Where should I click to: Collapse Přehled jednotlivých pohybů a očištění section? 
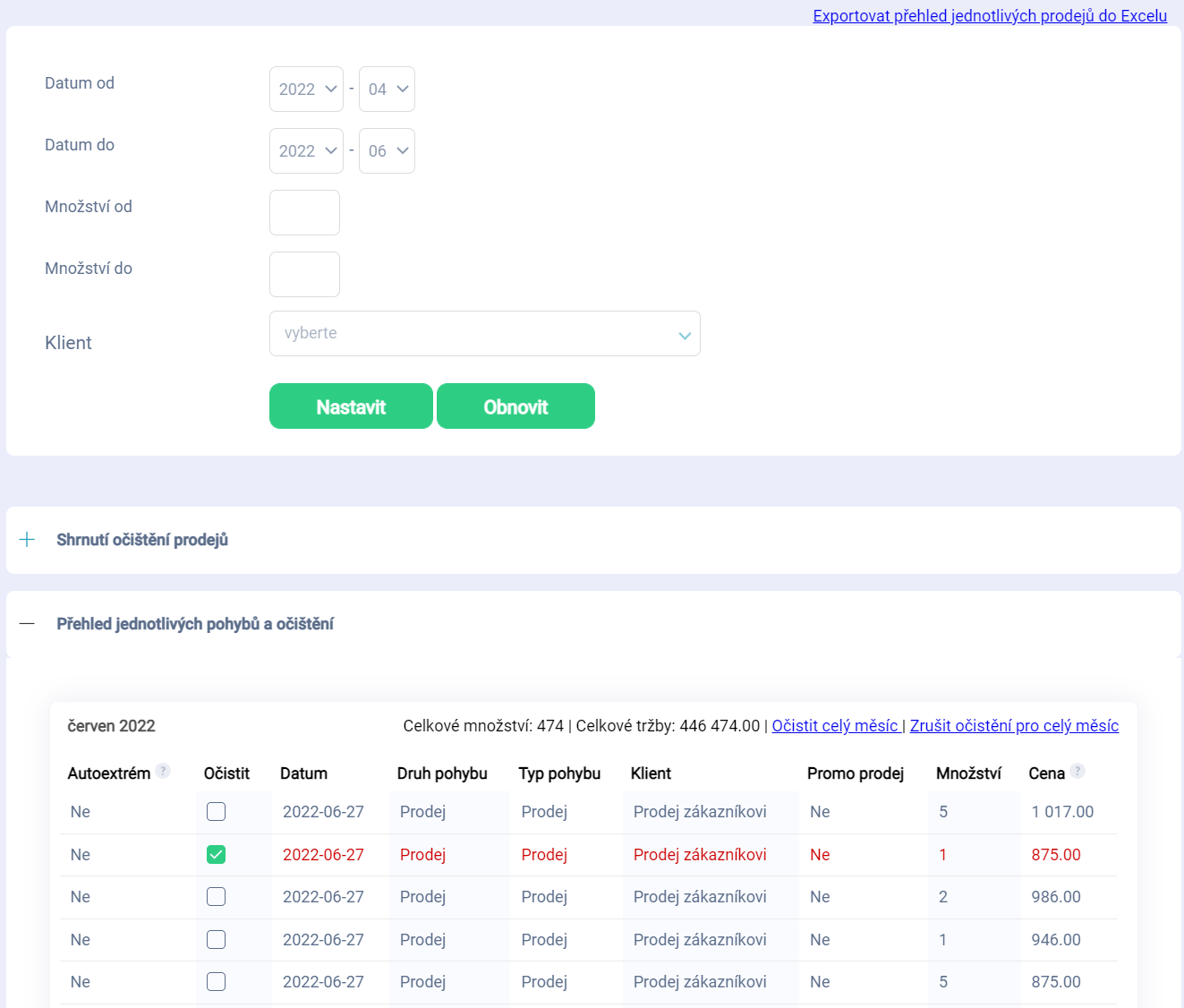(195, 624)
